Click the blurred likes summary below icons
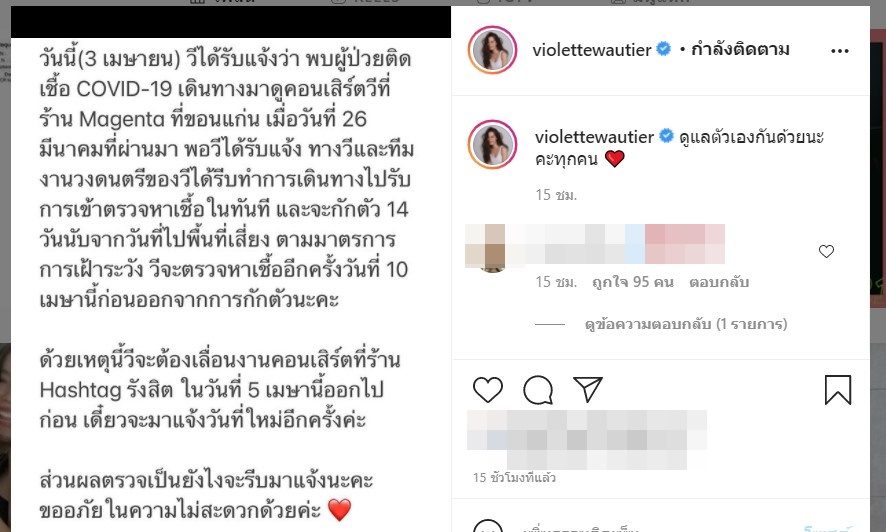This screenshot has width=886, height=532. 587,440
